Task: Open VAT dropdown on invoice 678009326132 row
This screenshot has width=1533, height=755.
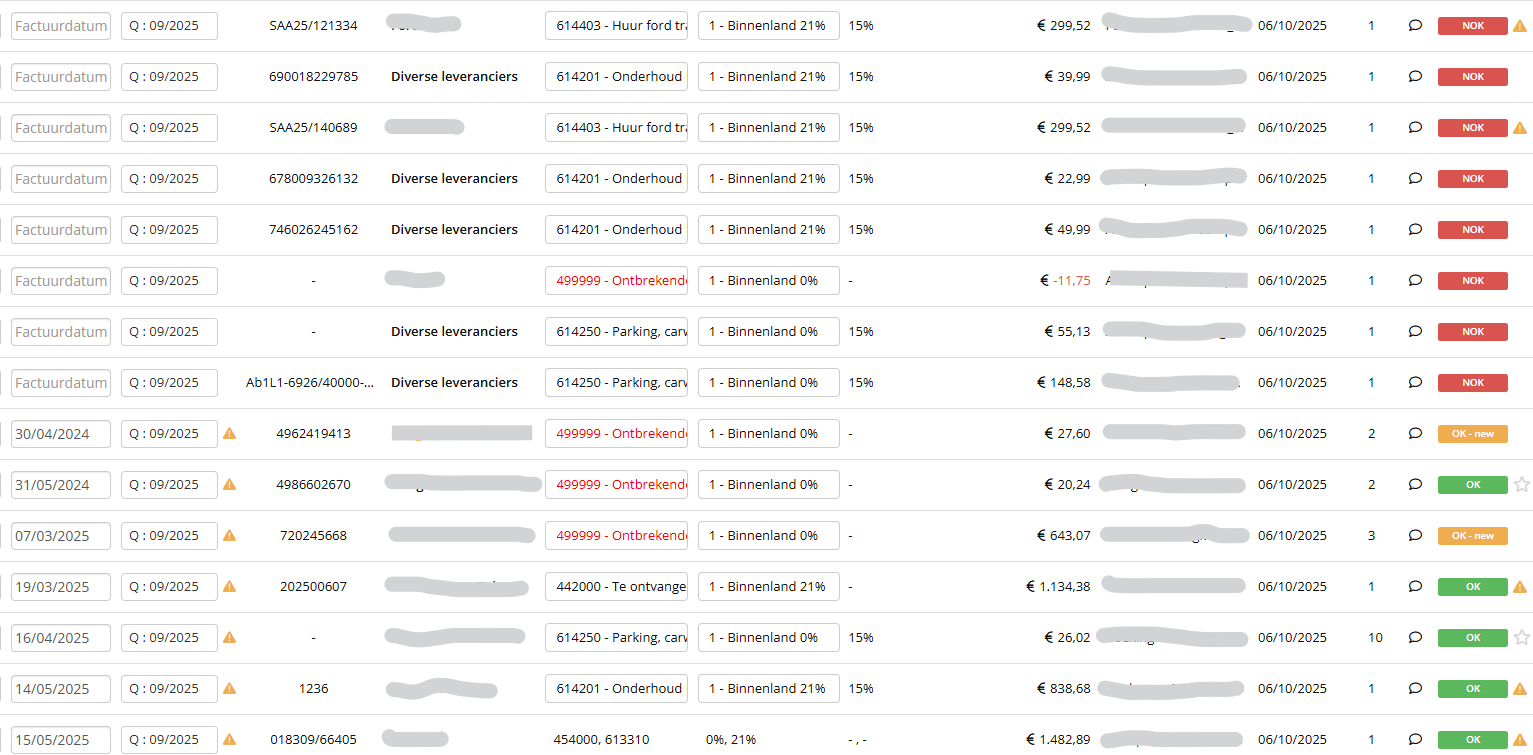Action: pyautogui.click(x=768, y=179)
